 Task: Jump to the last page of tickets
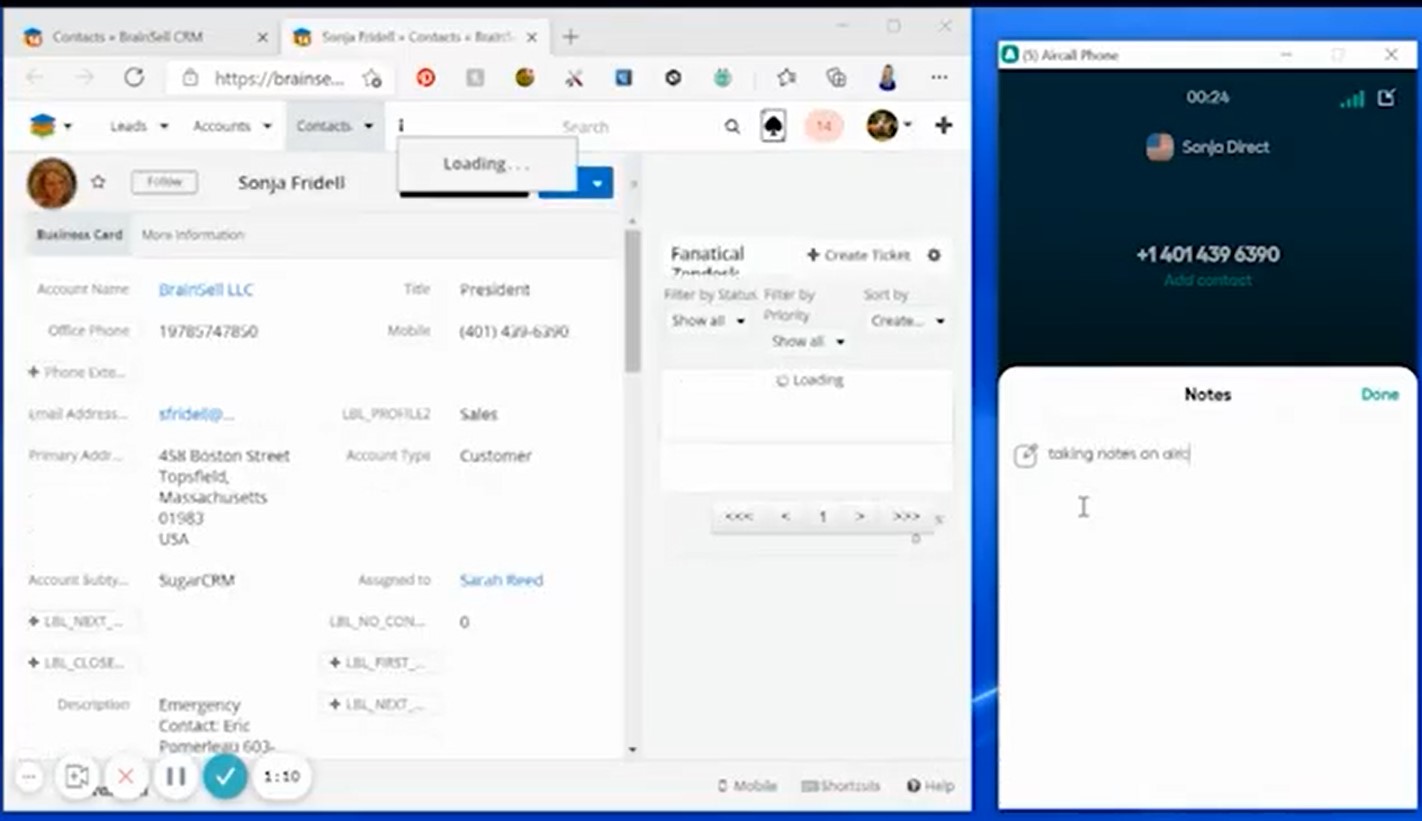coord(906,517)
